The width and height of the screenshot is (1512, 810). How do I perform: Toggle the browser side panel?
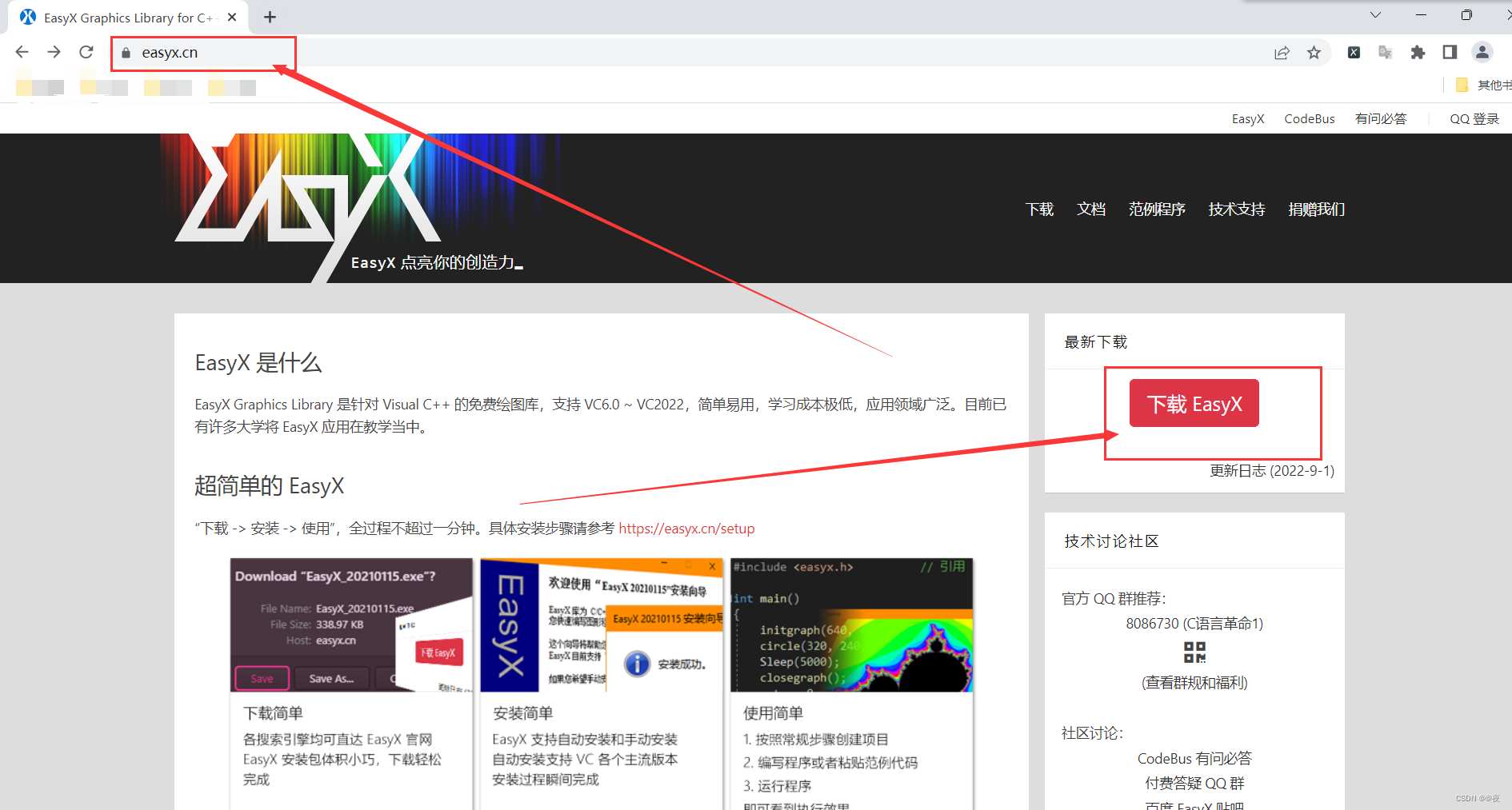[x=1450, y=53]
